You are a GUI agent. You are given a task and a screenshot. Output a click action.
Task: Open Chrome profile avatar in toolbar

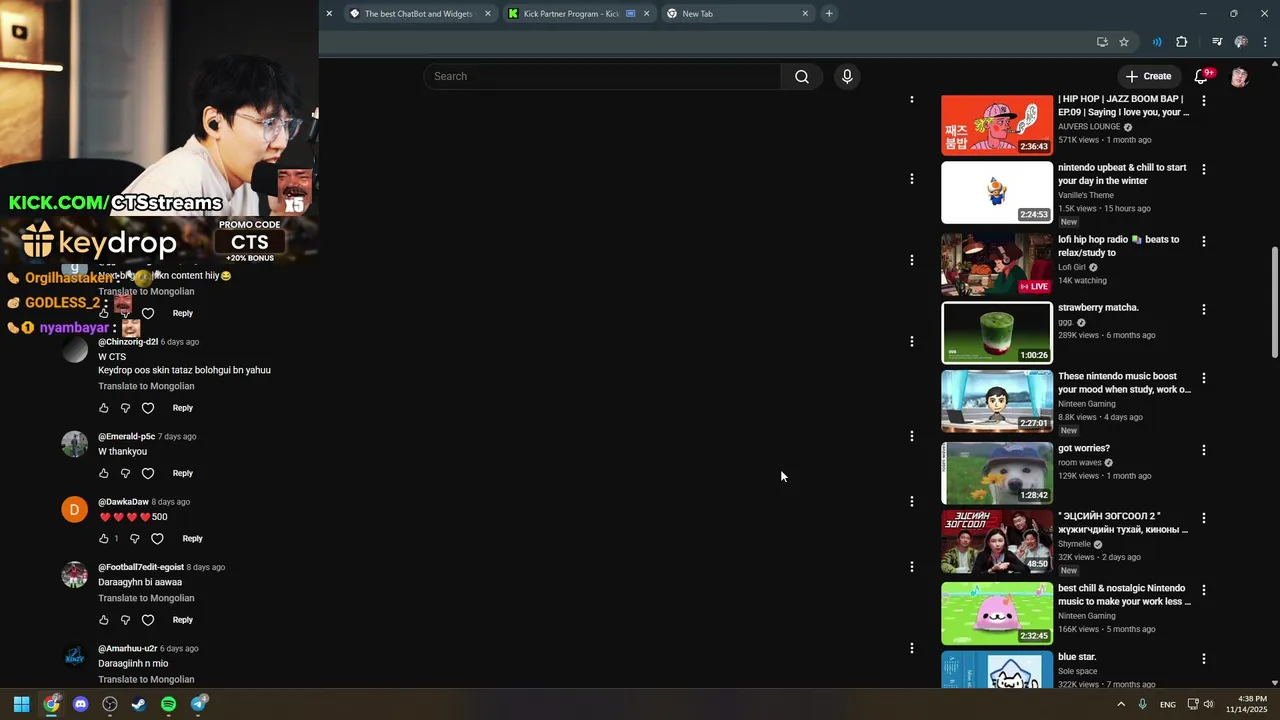tap(1241, 42)
